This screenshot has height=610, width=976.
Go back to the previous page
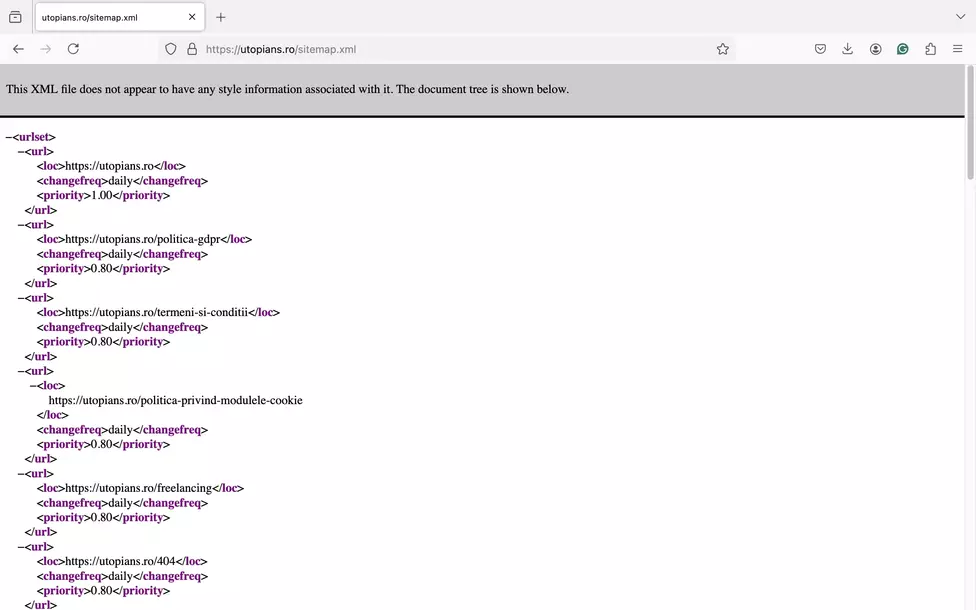coord(18,49)
